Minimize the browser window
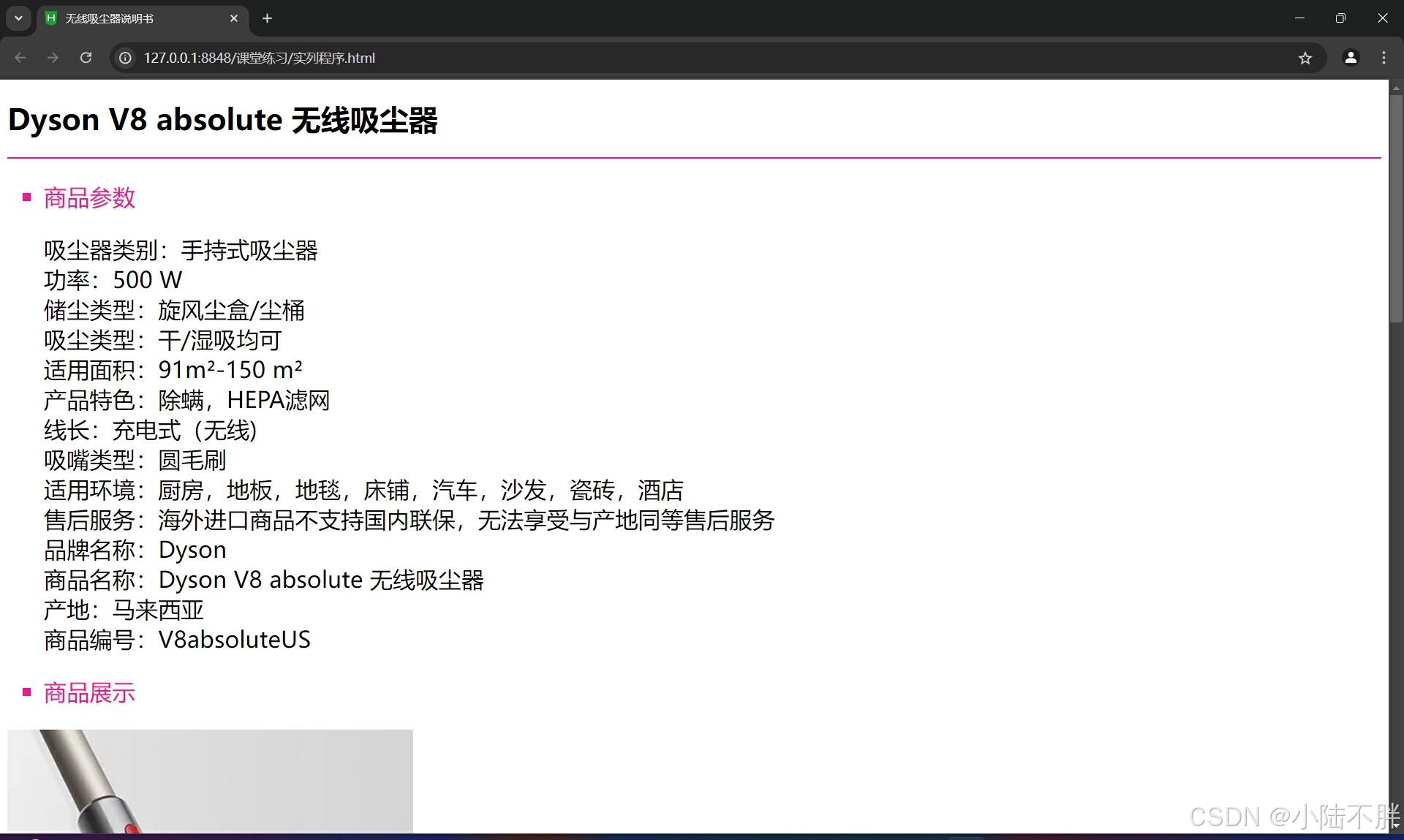Viewport: 1404px width, 840px height. (1299, 18)
